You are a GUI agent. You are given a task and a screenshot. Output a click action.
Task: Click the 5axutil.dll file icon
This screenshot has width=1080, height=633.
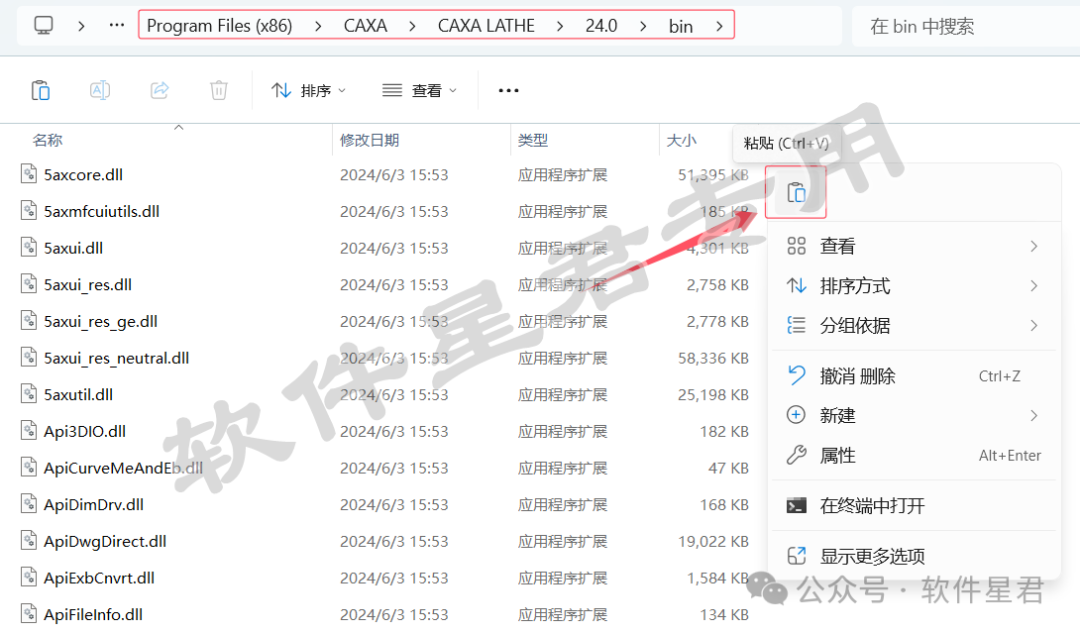[x=29, y=393]
